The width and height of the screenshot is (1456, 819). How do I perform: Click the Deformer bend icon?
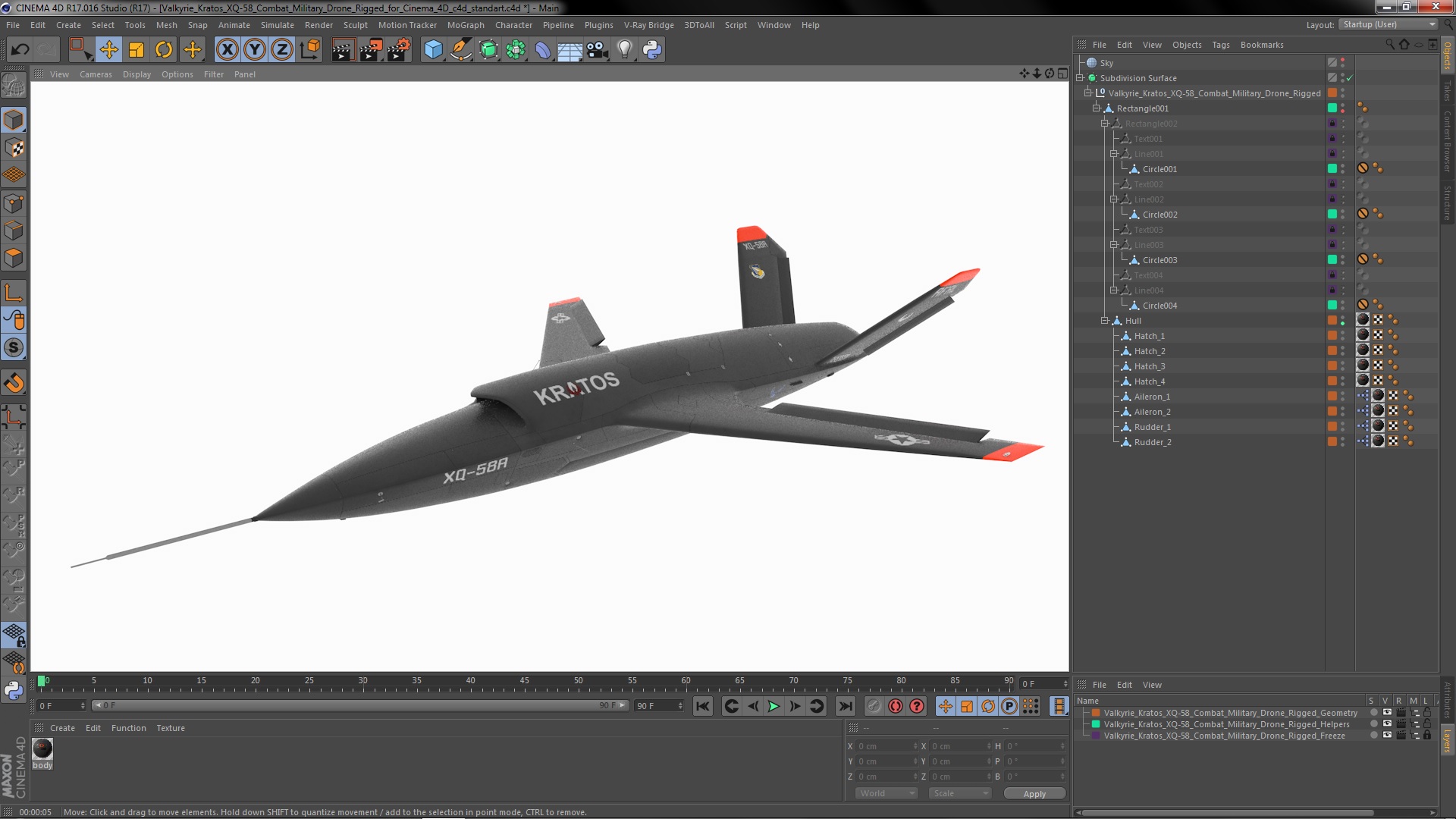point(543,50)
